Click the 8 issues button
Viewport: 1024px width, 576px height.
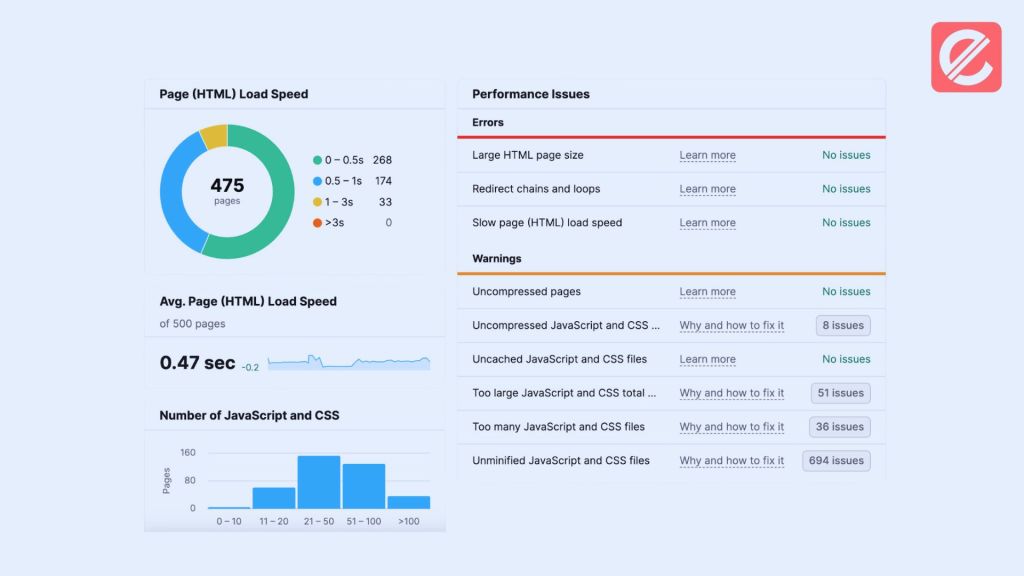[843, 325]
